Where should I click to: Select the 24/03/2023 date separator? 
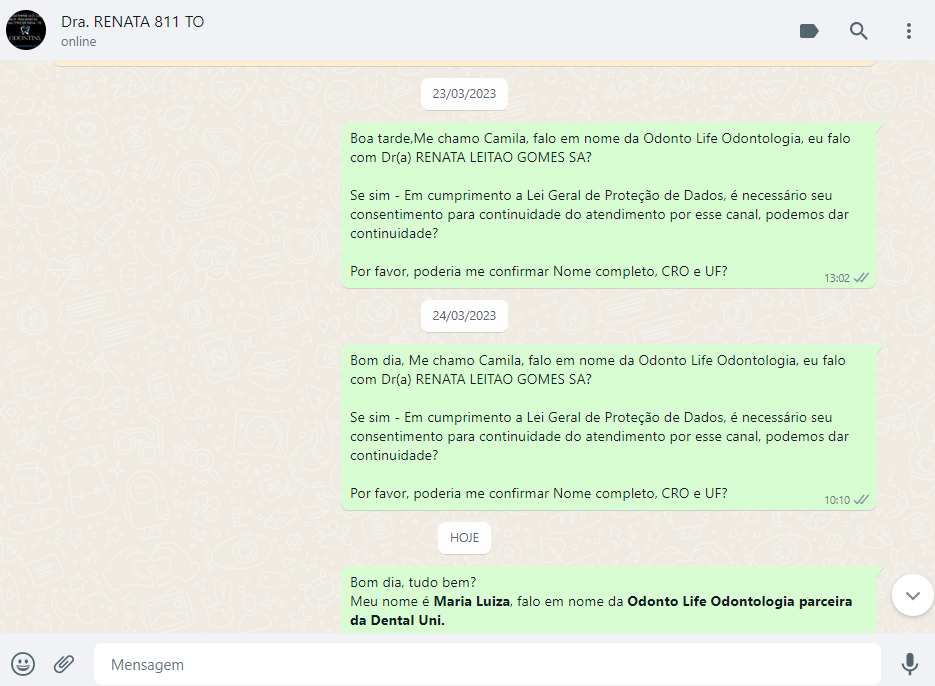(464, 316)
